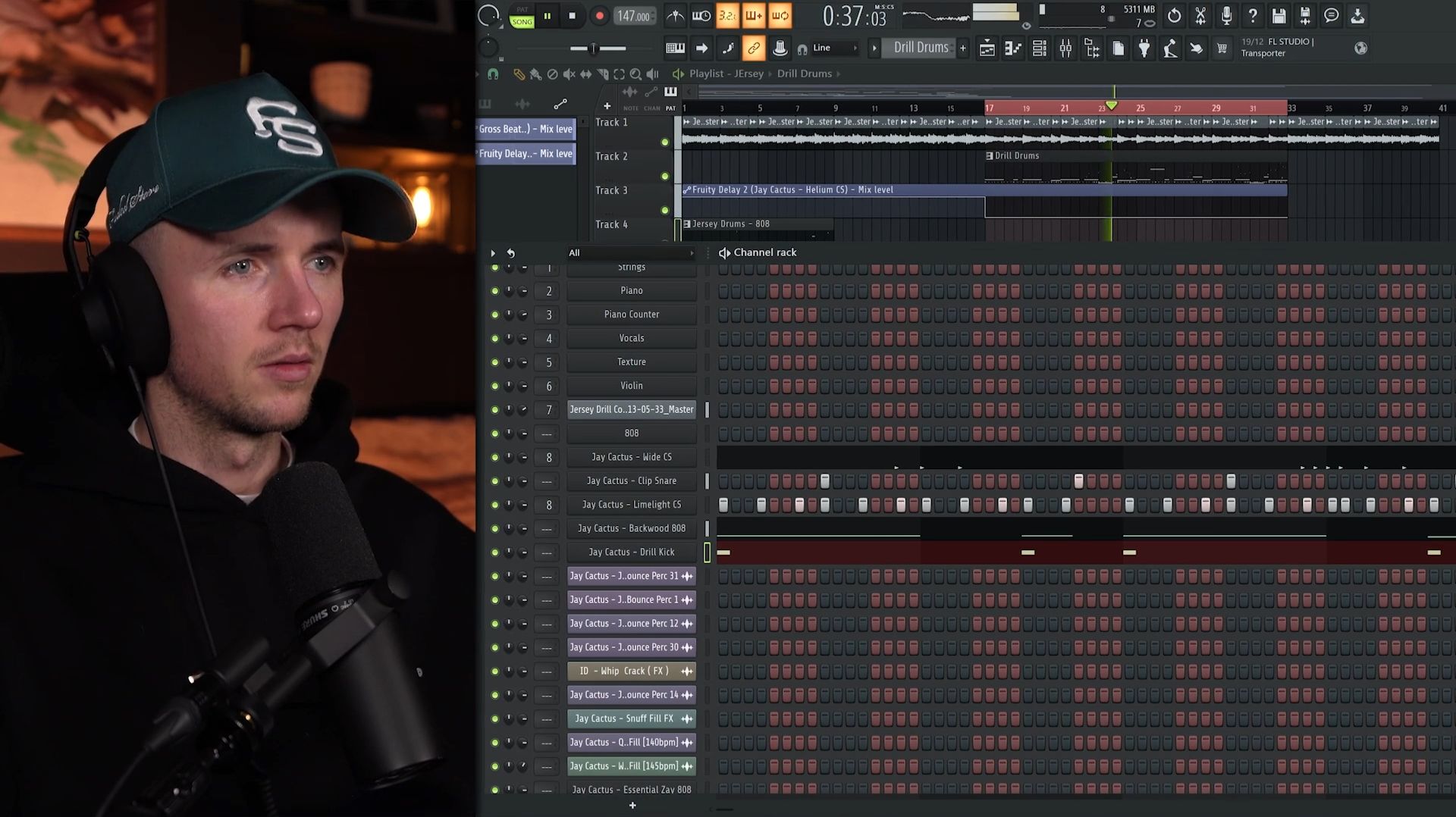
Task: Open the project info speech bubble icon
Action: pyautogui.click(x=1331, y=16)
